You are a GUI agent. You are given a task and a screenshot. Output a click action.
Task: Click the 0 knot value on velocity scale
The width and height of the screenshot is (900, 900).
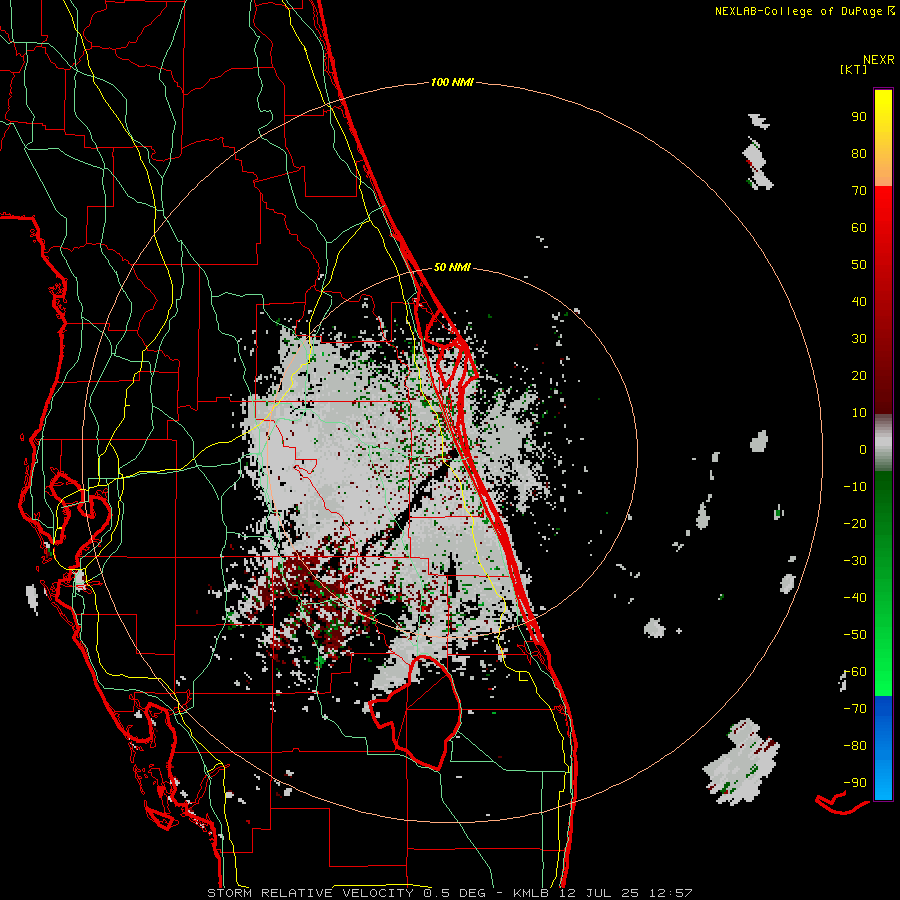click(863, 450)
